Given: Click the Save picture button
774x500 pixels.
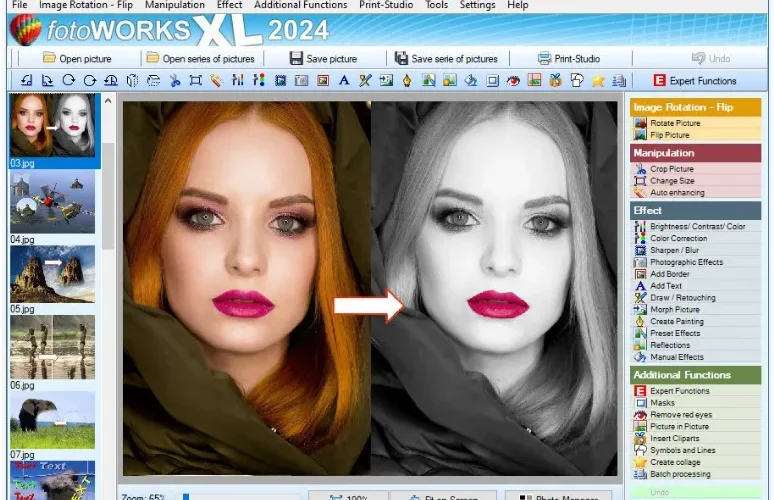Looking at the screenshot, I should [323, 59].
